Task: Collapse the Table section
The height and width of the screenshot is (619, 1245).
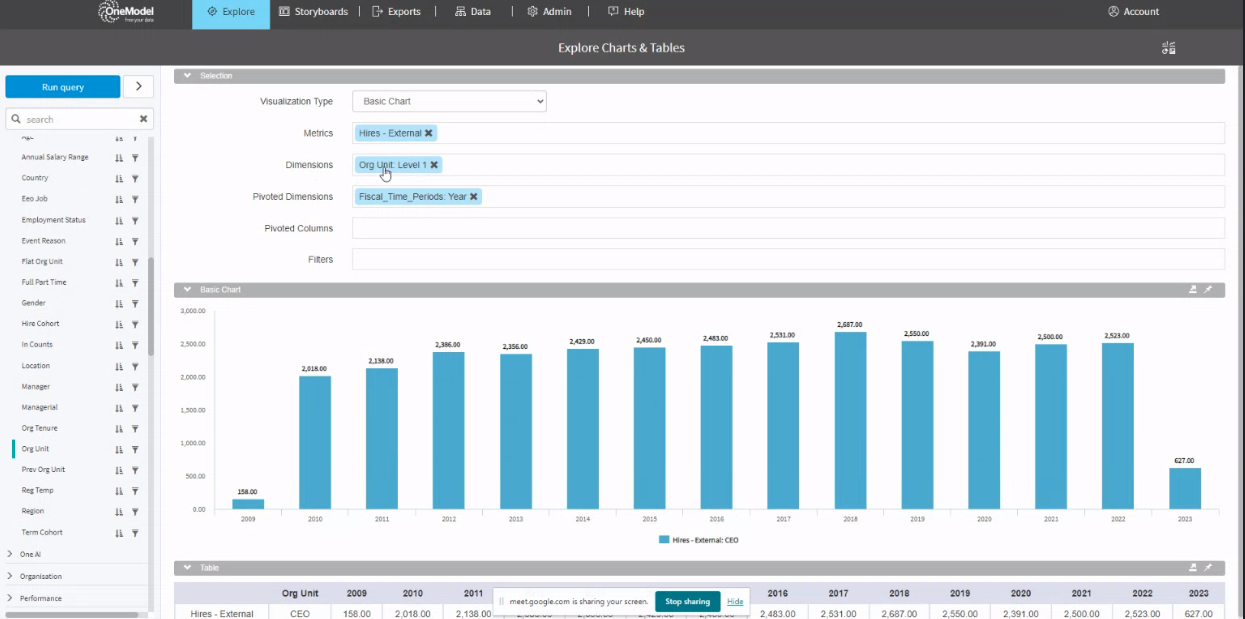Action: [187, 568]
